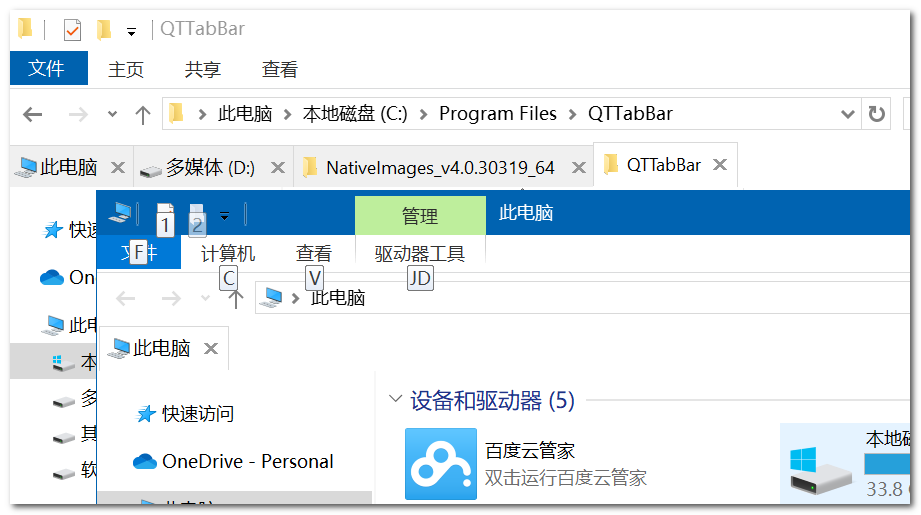
Task: Click quick access item labeled 1
Action: tap(165, 219)
